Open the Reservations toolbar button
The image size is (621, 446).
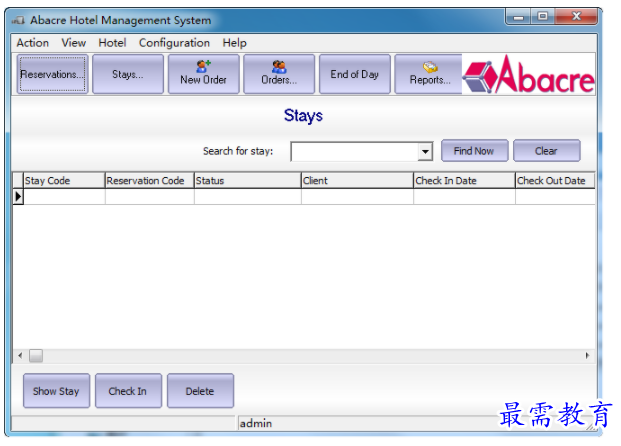(x=52, y=74)
